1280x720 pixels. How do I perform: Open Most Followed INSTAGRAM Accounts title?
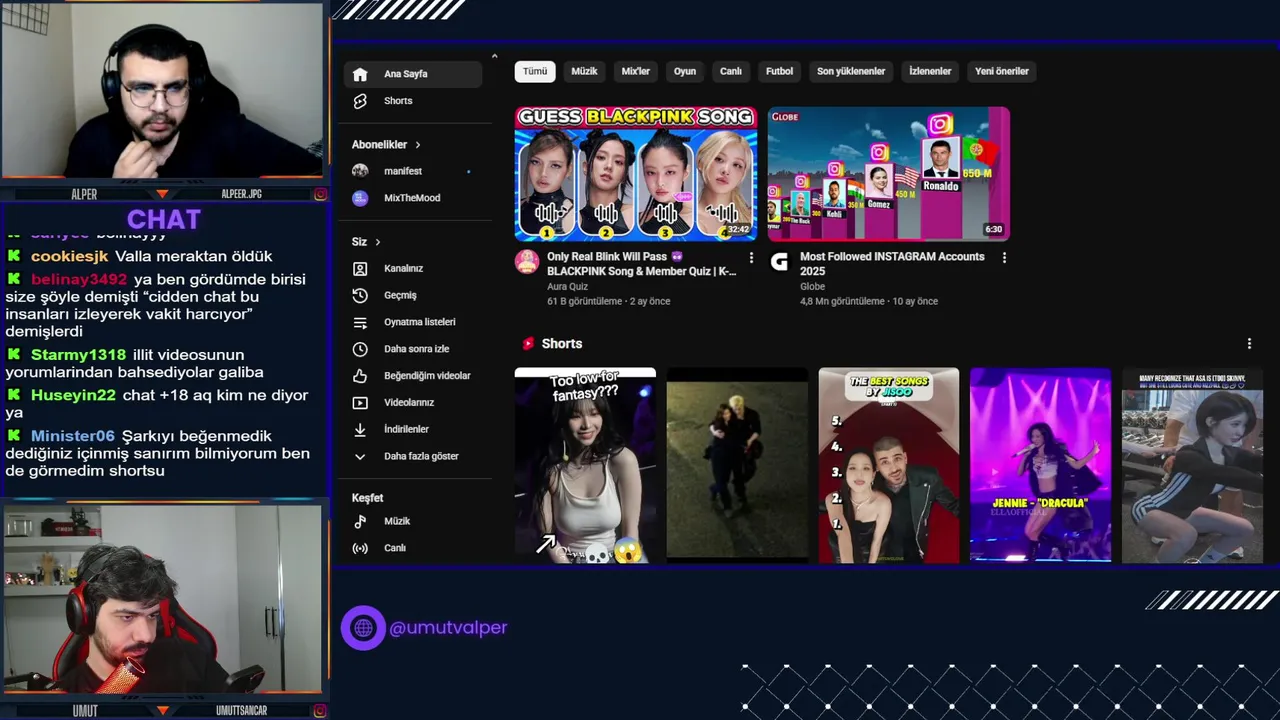point(892,264)
